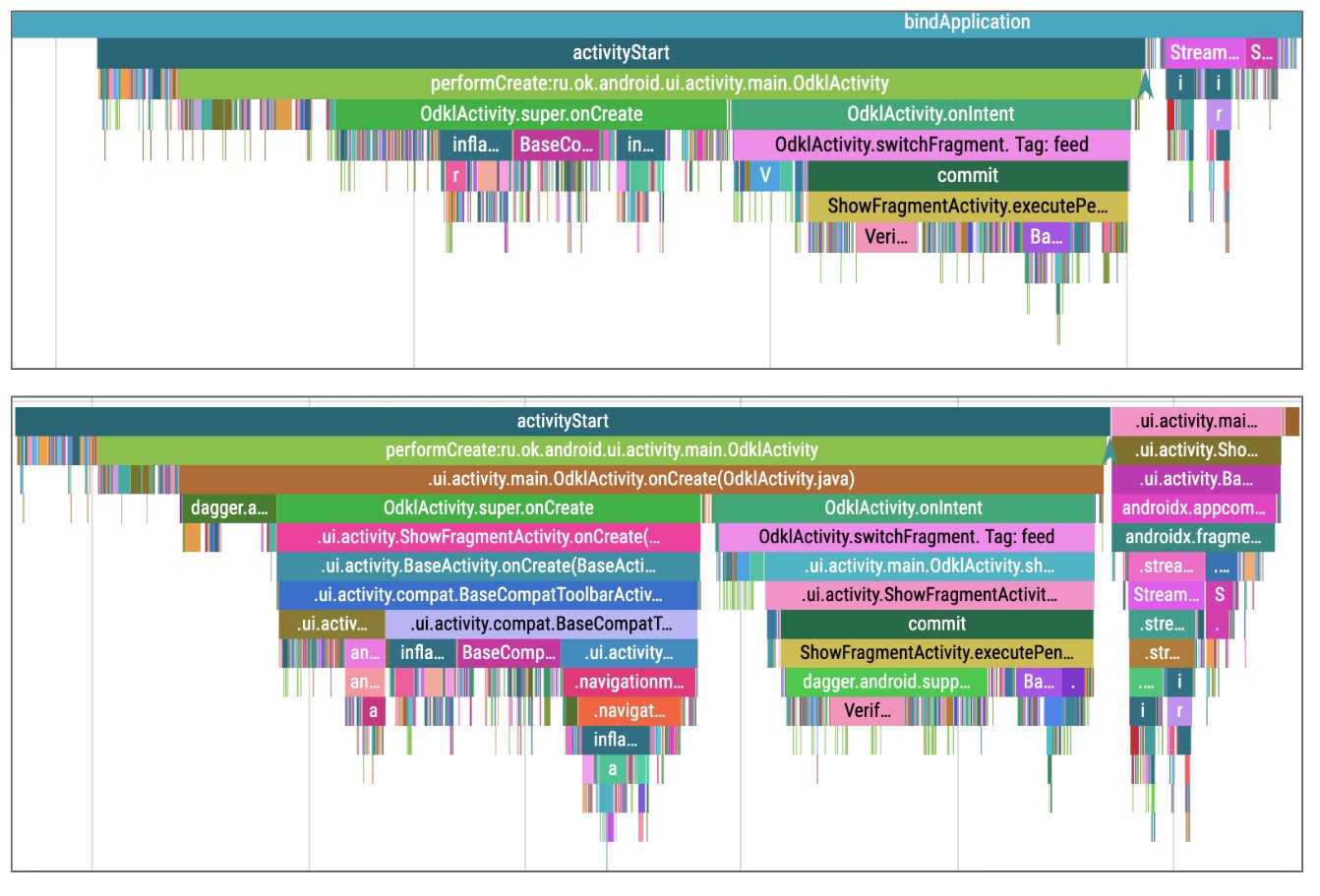Select top trace performCreate:ru.ok.android.ui.activity.main.OdklActivity slice
This screenshot has width=1320, height=896.
(659, 84)
